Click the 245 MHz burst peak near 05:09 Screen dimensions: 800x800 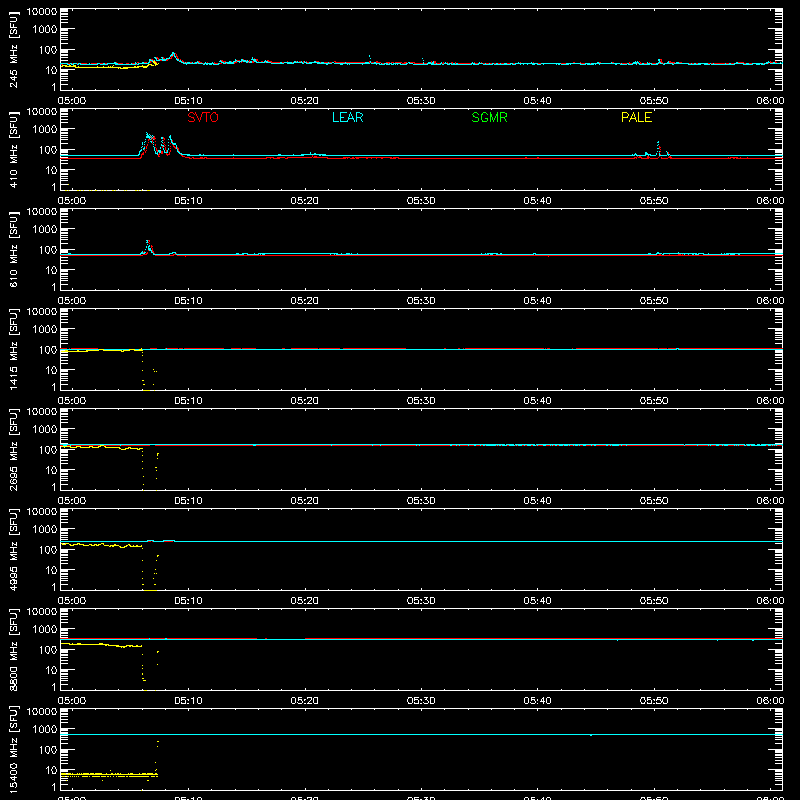click(x=173, y=54)
